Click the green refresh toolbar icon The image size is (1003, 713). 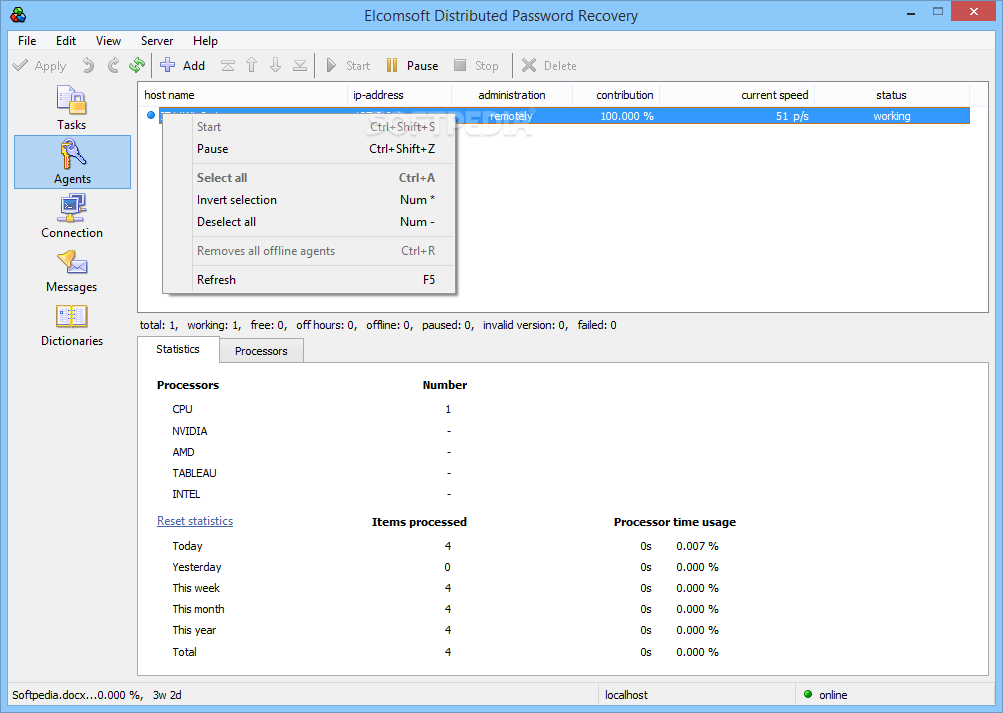[x=137, y=65]
